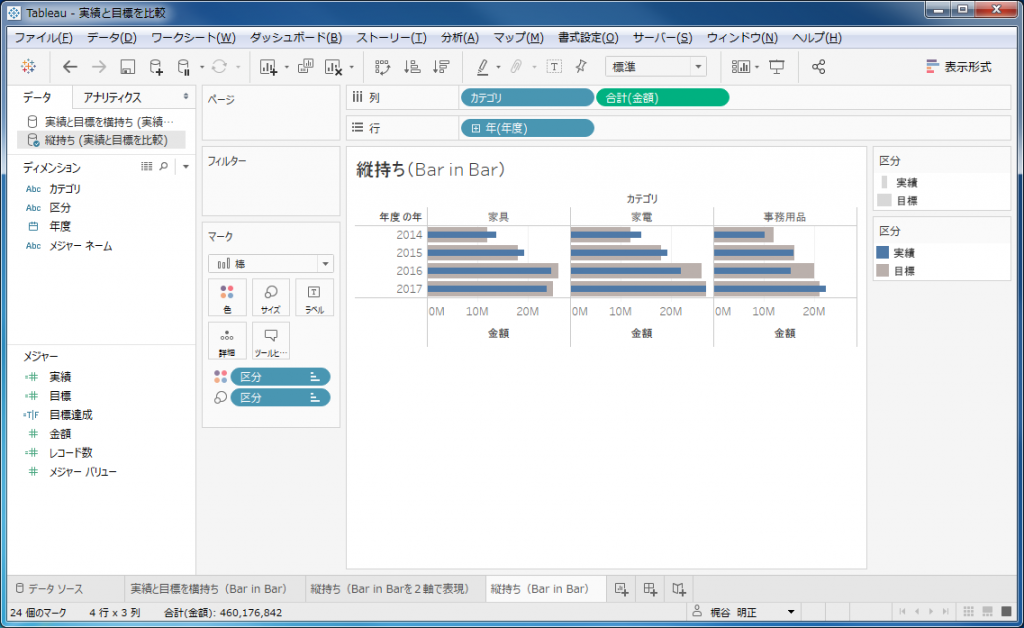The image size is (1024, 628).
Task: Switch to the アナリティクス tab
Action: click(112, 97)
